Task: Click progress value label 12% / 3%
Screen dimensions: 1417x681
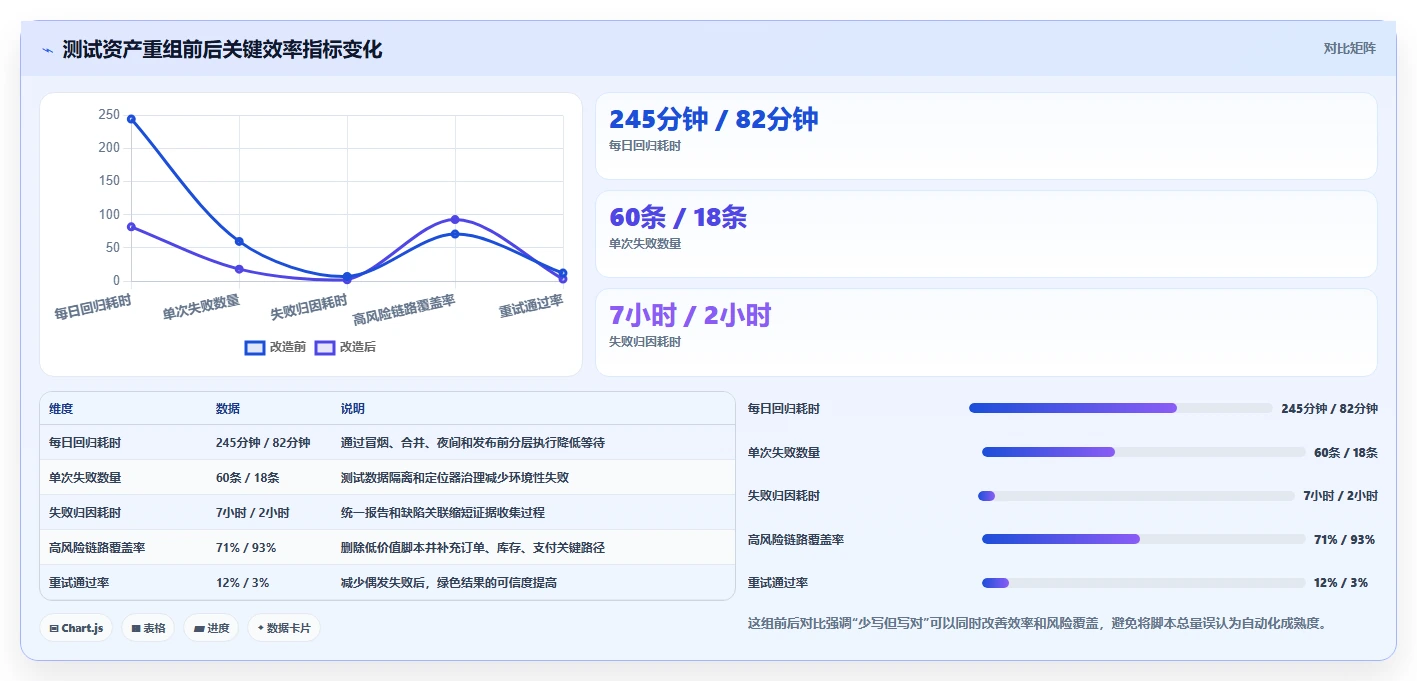Action: click(x=1341, y=583)
